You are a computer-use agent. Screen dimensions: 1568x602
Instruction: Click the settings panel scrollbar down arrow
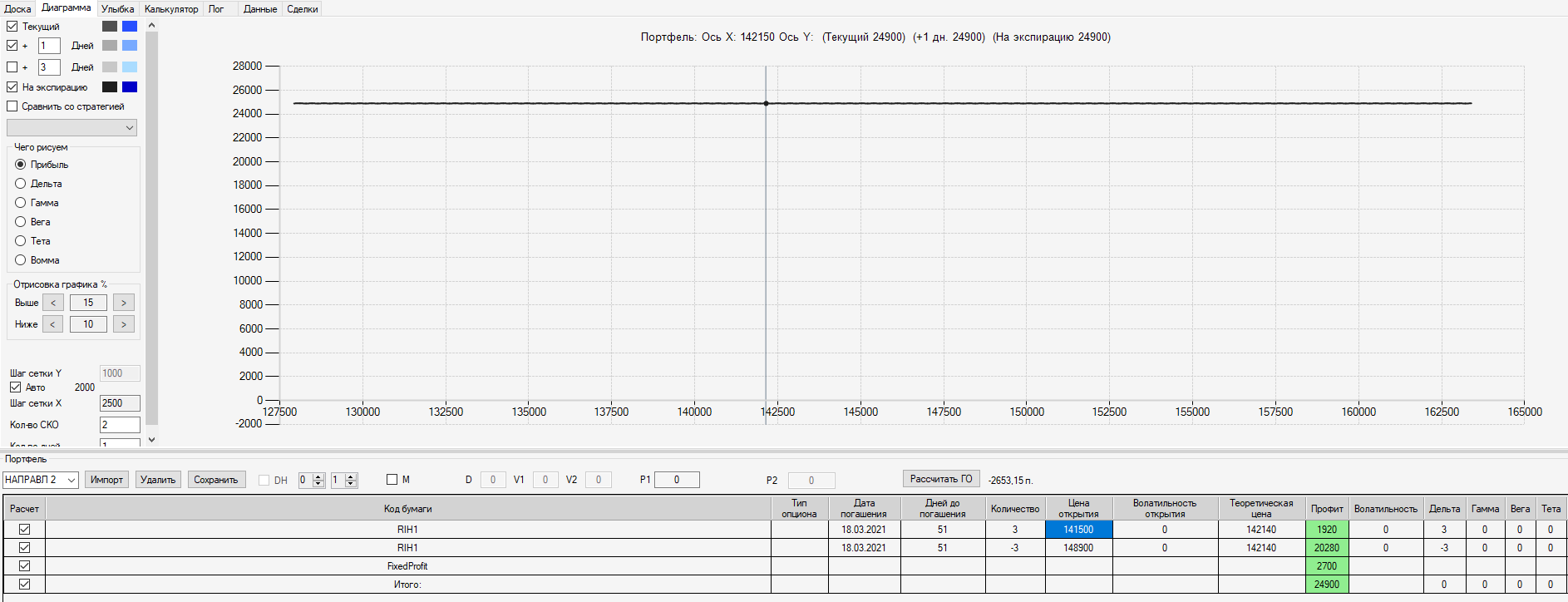(x=151, y=439)
